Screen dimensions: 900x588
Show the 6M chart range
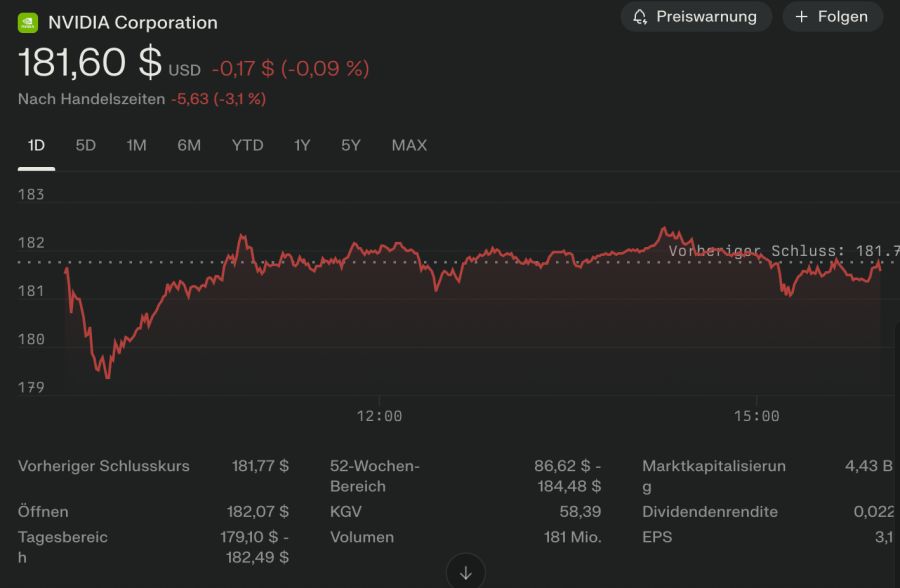pyautogui.click(x=189, y=145)
